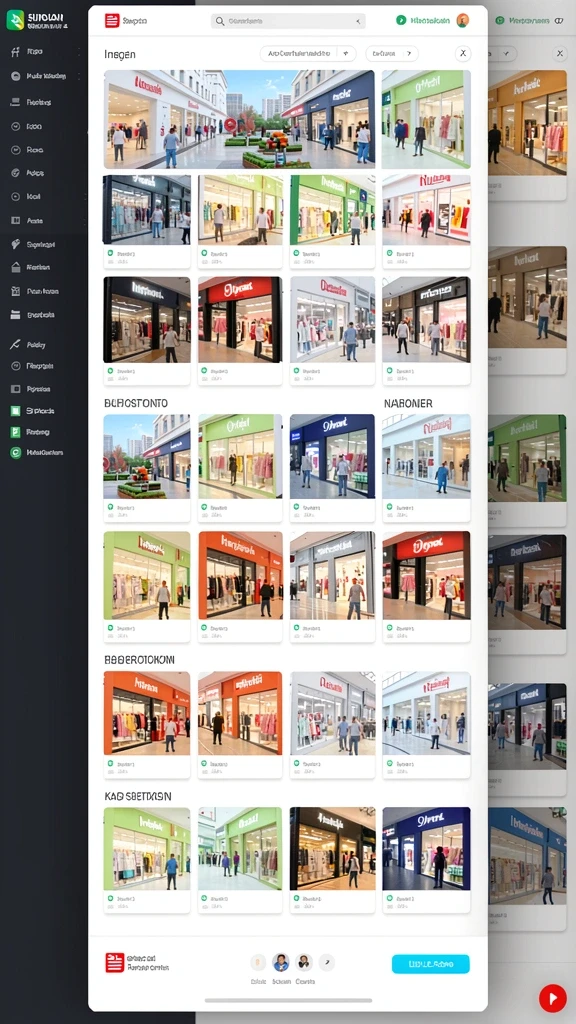This screenshot has height=1024, width=576.
Task: Click the username text in the background window header
Action: tap(528, 20)
